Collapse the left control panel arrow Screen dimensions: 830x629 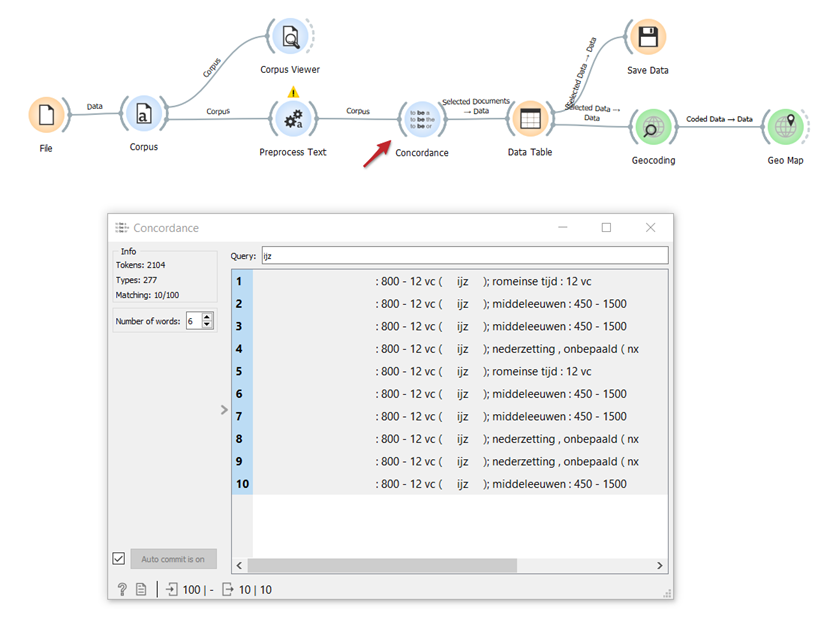(x=224, y=410)
